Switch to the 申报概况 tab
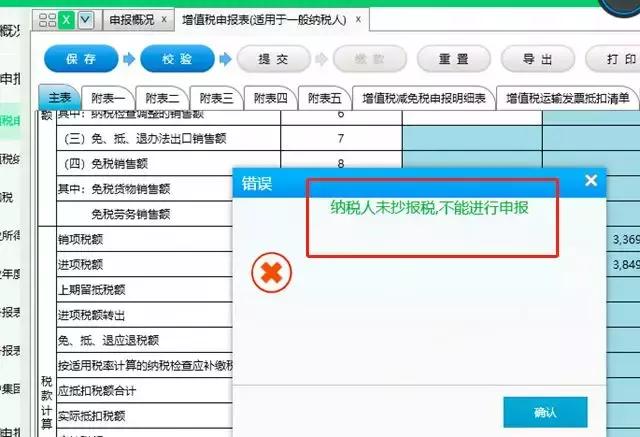This screenshot has height=437, width=640. pyautogui.click(x=132, y=20)
